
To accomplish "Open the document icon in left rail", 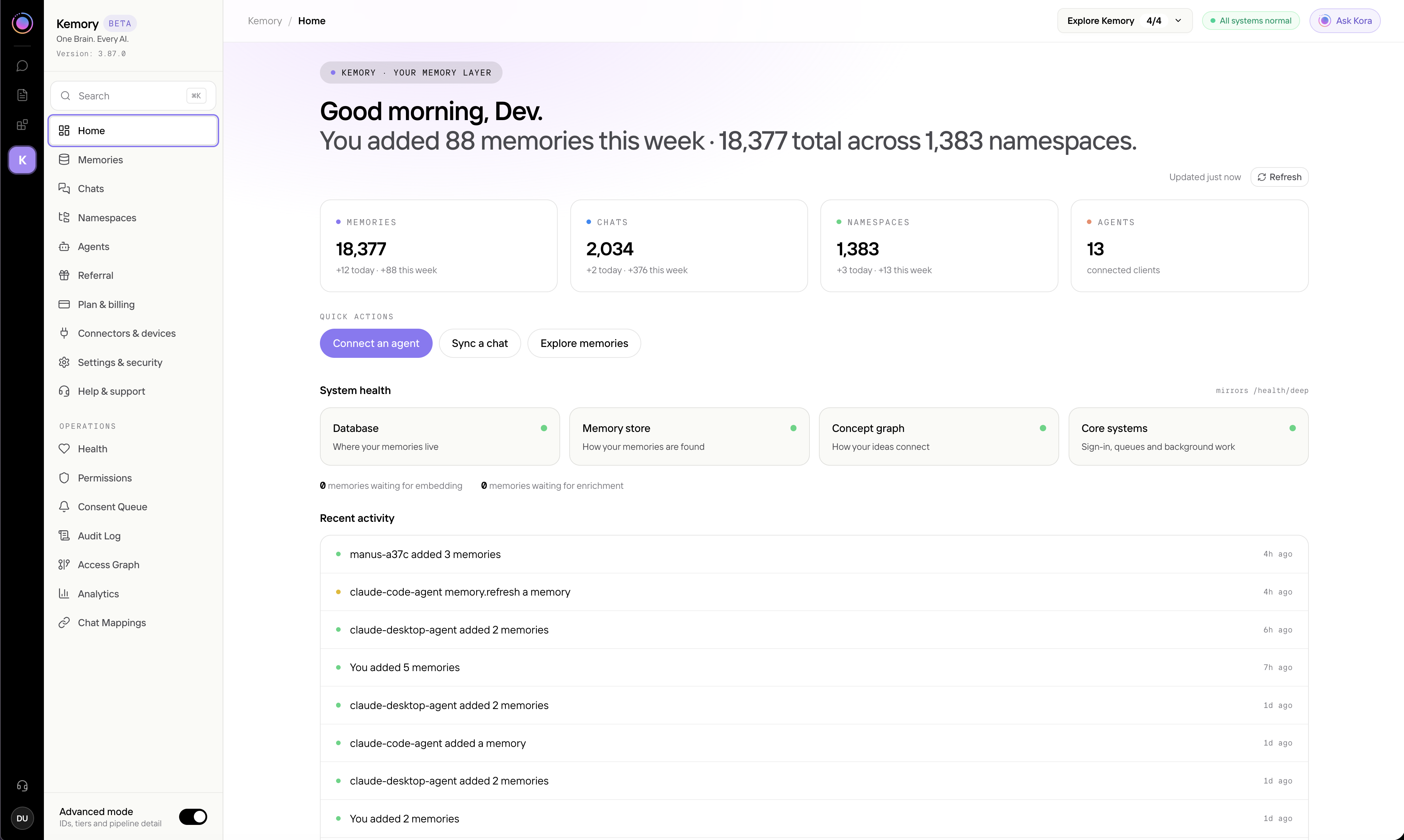I will click(x=22, y=95).
